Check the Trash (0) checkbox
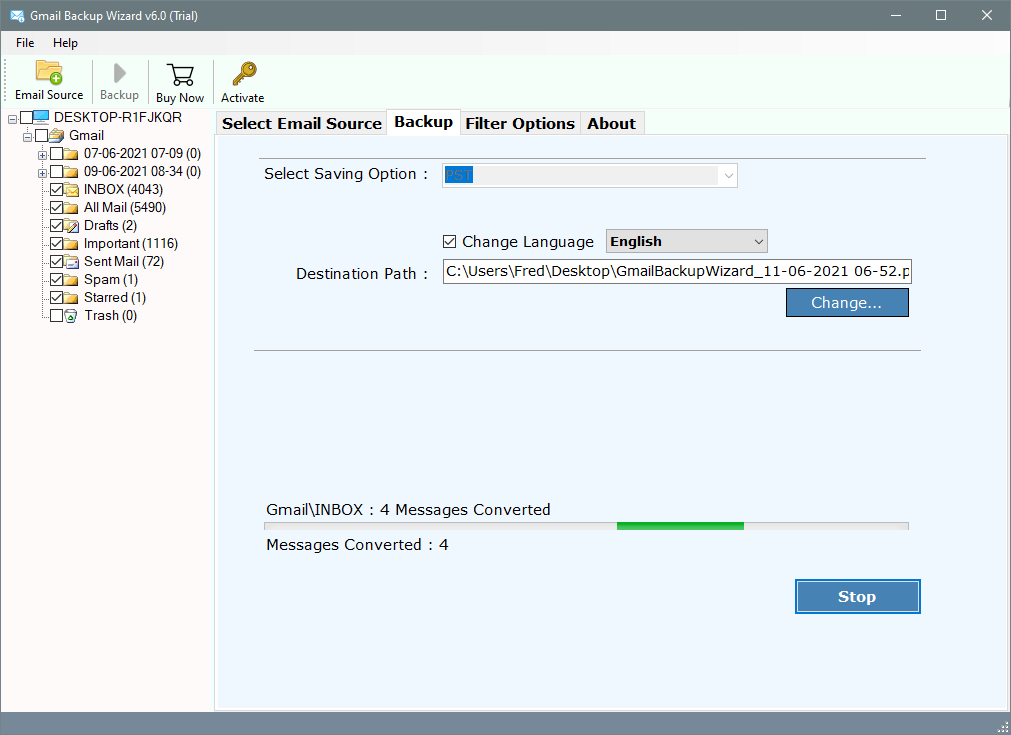1011x735 pixels. 57,316
